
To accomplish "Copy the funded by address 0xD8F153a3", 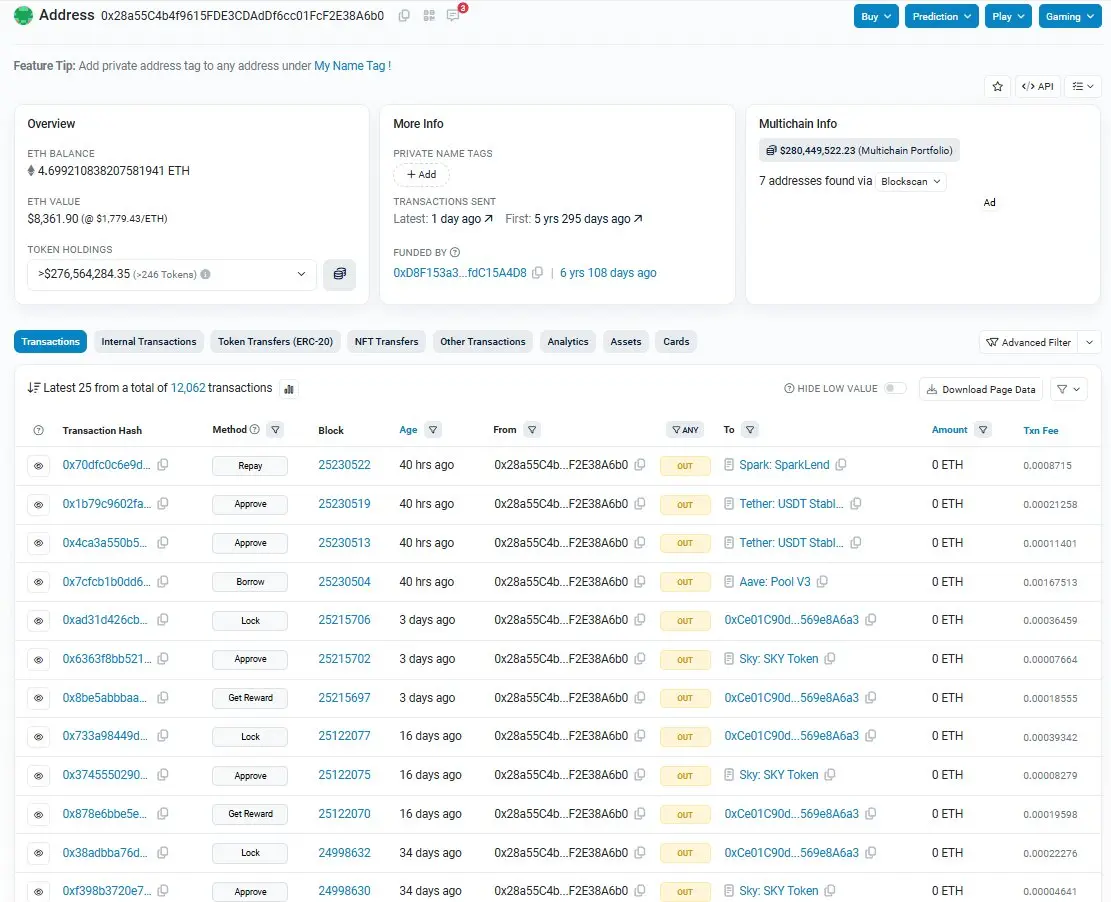I will tap(538, 273).
